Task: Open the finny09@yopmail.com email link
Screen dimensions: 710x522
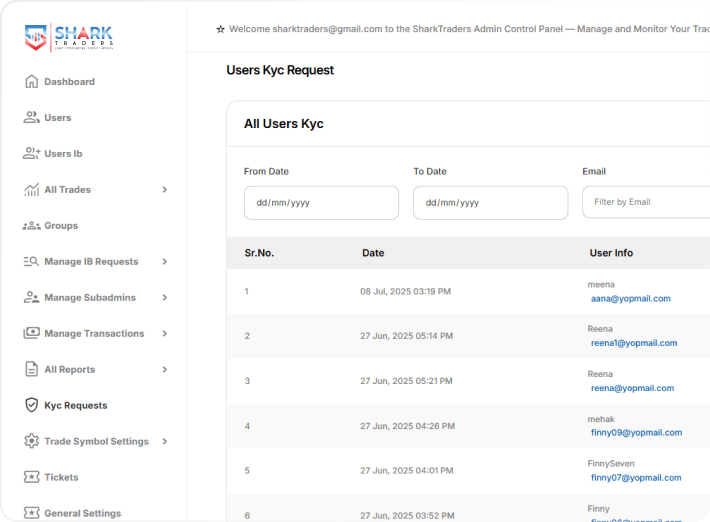Action: (636, 432)
